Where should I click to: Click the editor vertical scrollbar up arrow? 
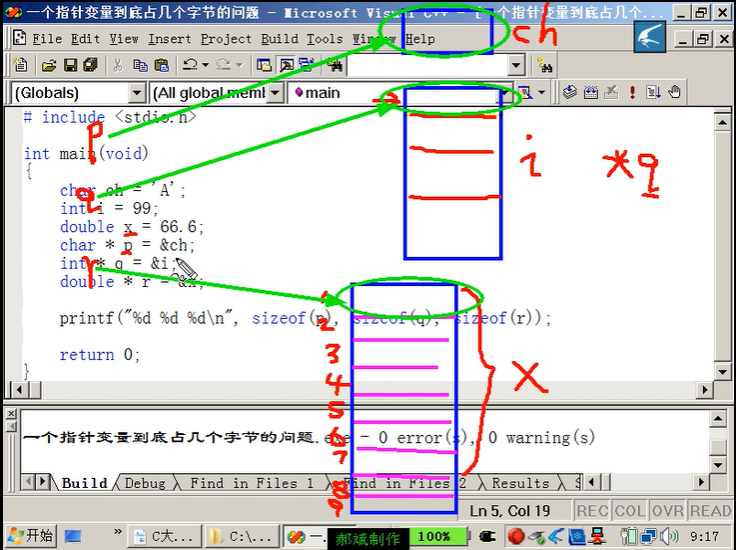(722, 123)
